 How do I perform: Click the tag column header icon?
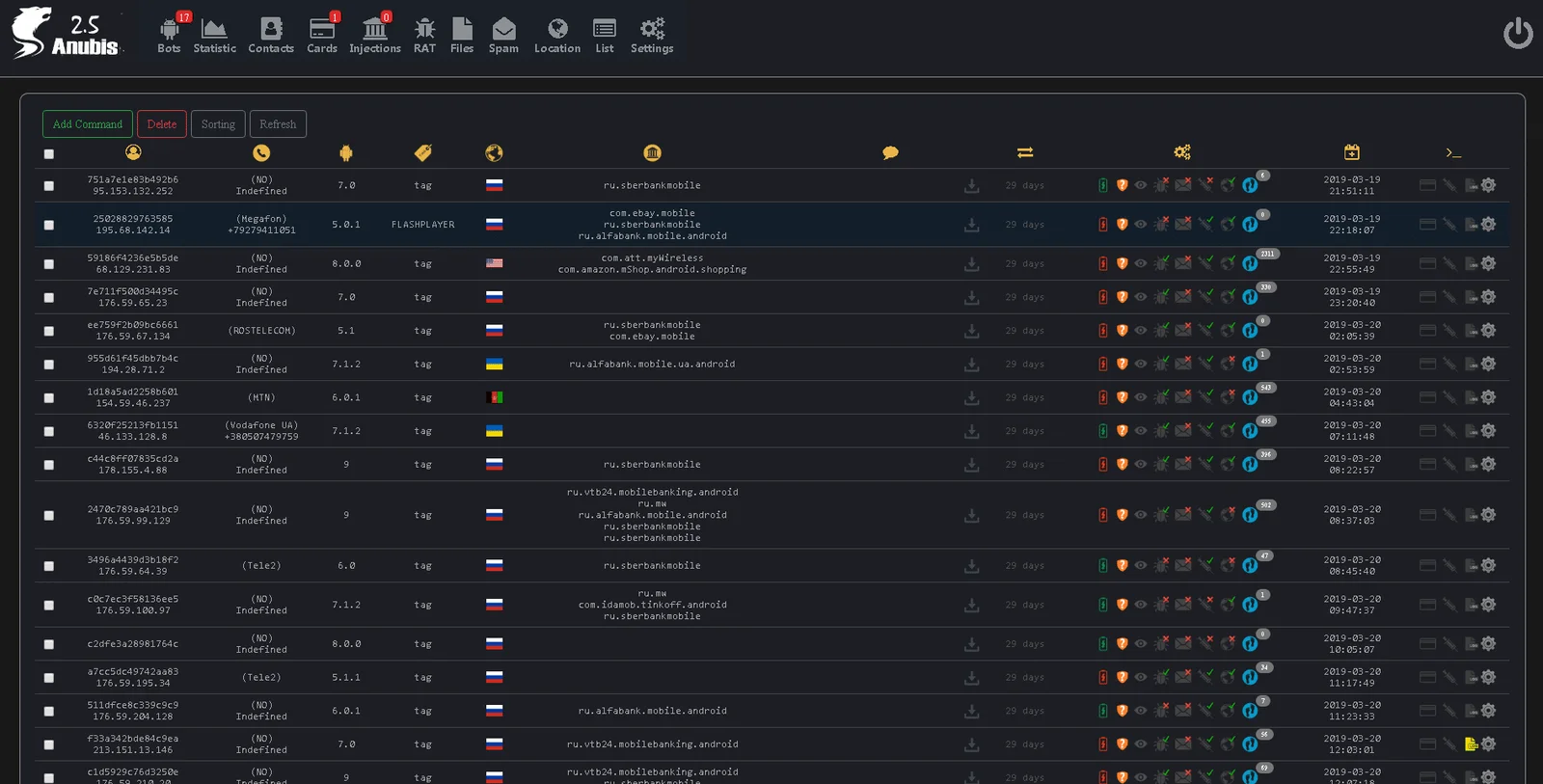(423, 152)
